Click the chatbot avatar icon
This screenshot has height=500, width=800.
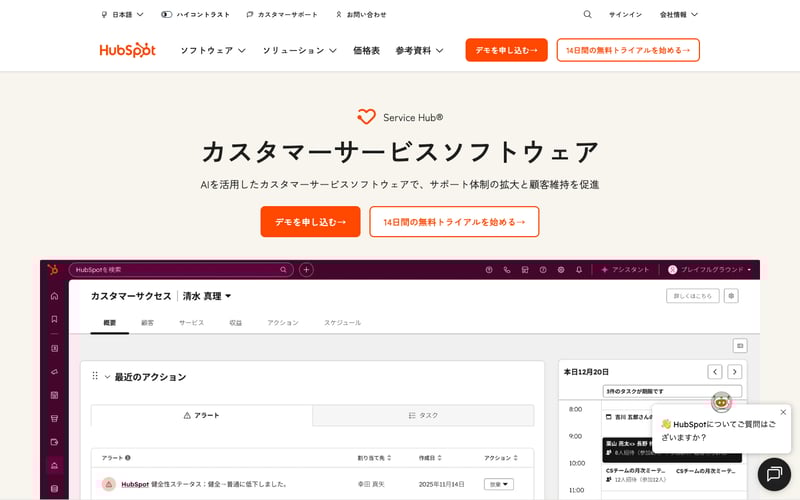pos(721,402)
